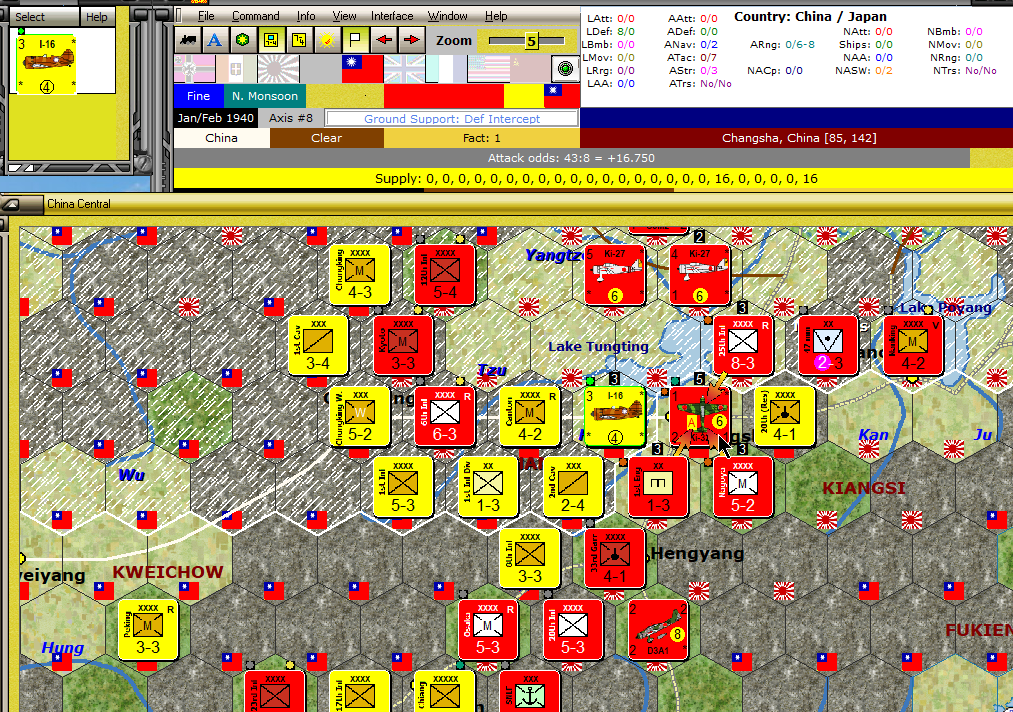
Task: Open the Info menu
Action: coord(306,16)
